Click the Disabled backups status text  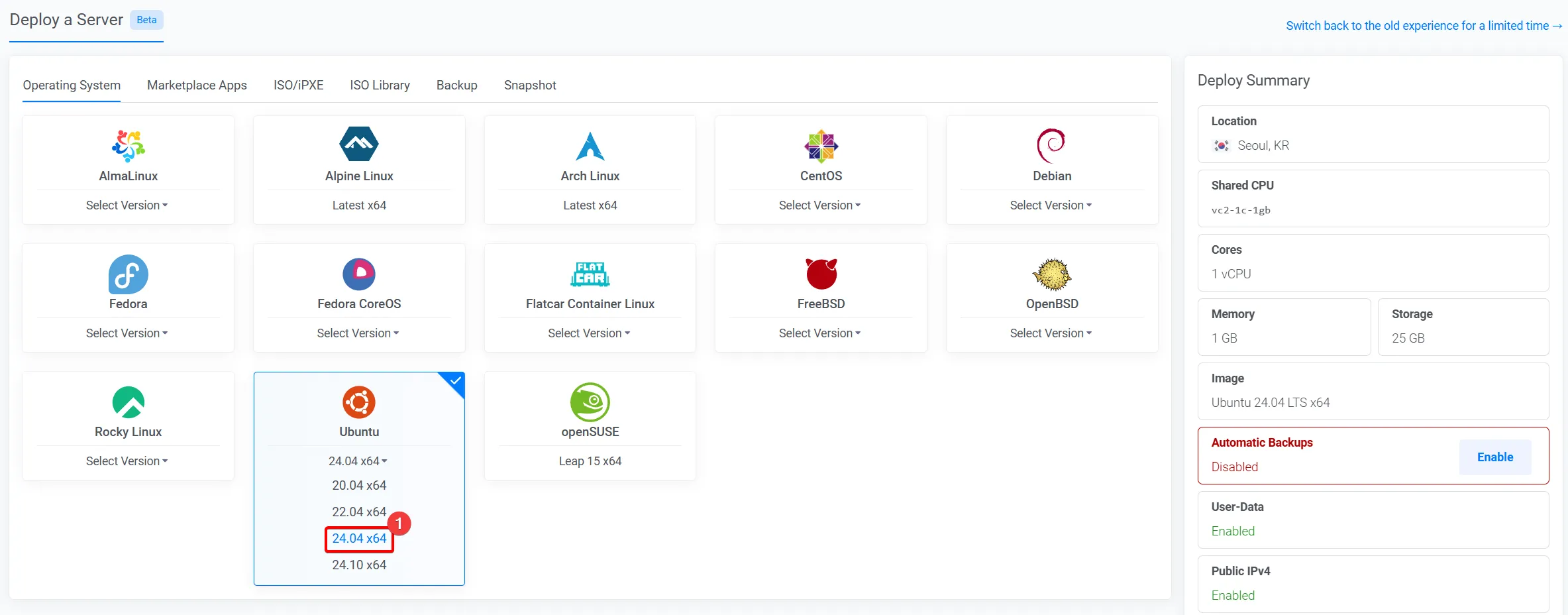pos(1234,467)
